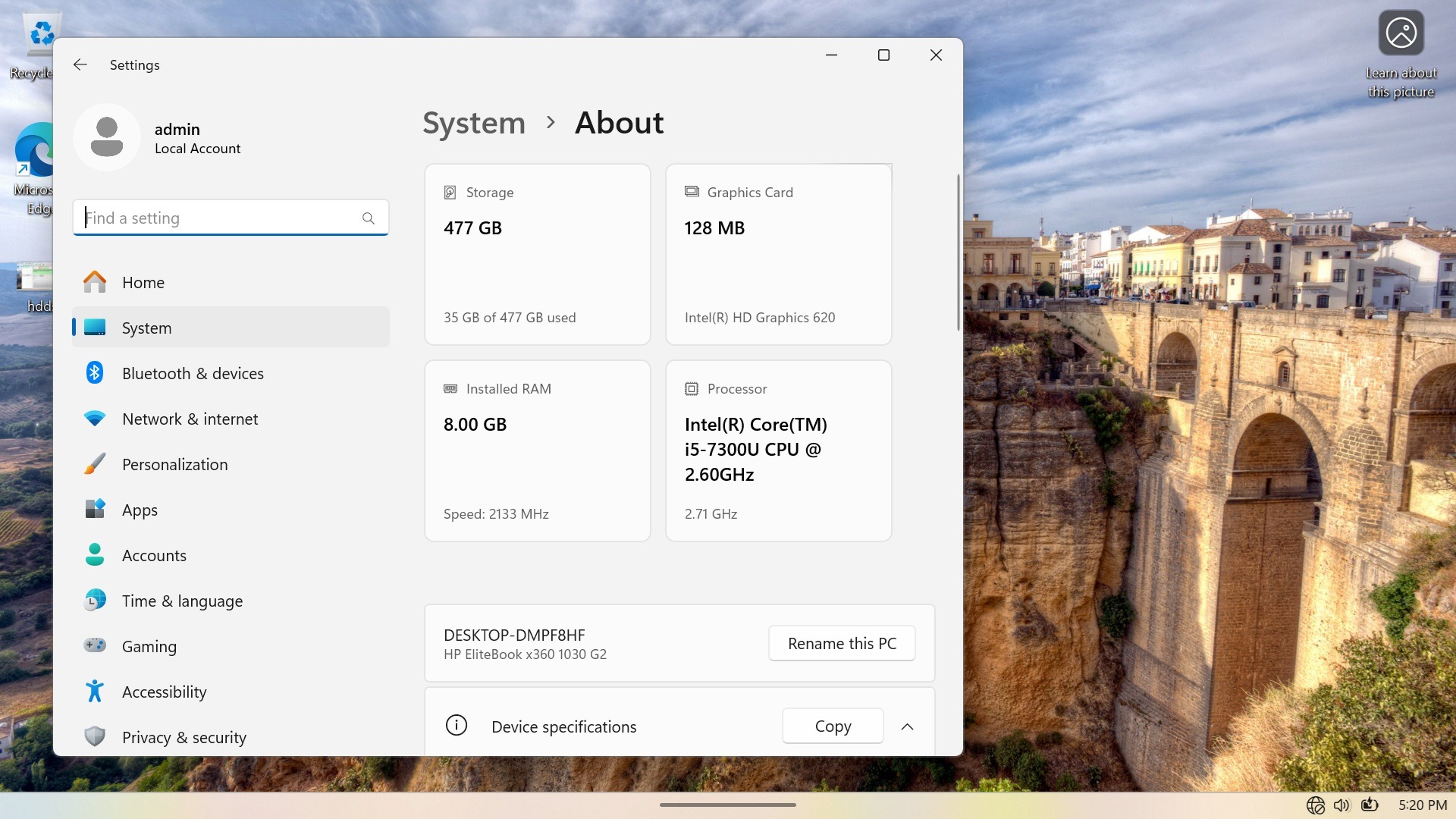Click the System breadcrumb link
1456x819 pixels.
[x=474, y=123]
